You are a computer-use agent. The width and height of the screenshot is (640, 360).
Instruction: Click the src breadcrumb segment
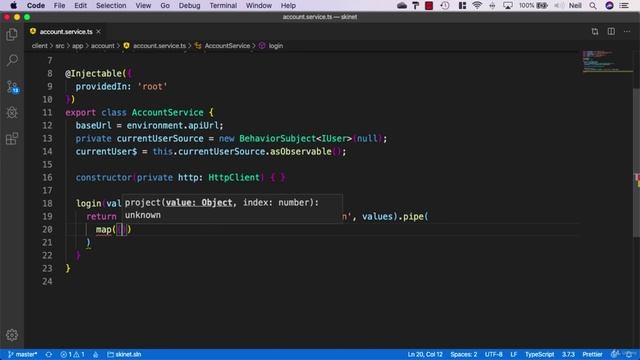point(60,46)
